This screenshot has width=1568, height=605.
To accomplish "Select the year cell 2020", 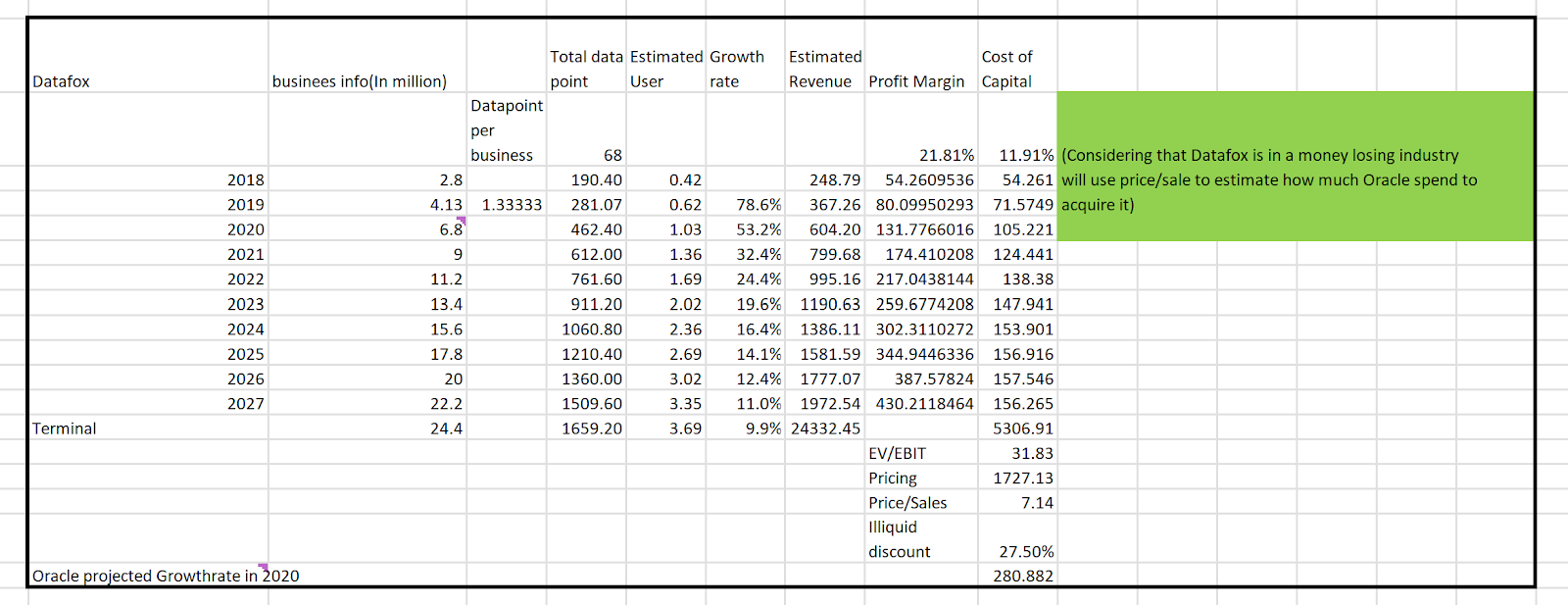I will 149,229.
